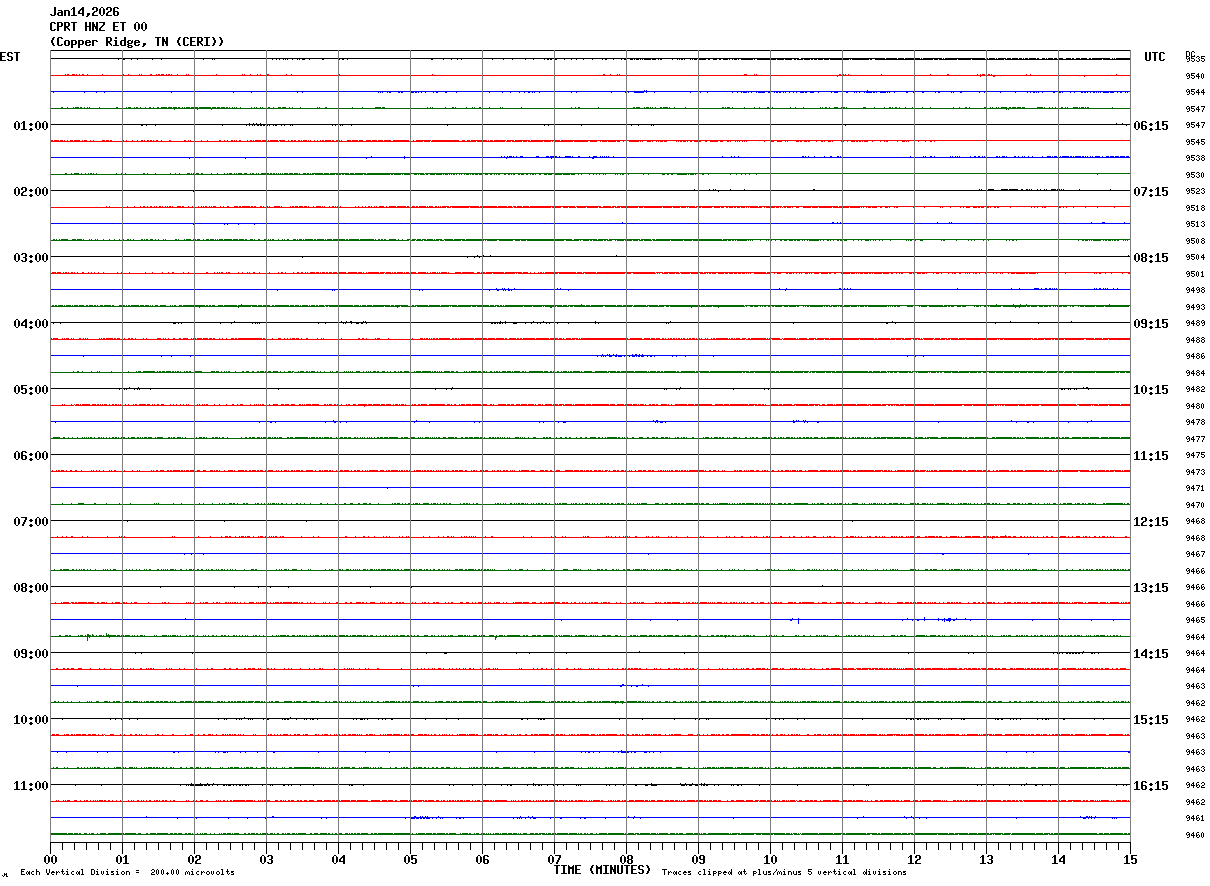Viewport: 1210px width, 886px height.
Task: Click the EST time label "01:00"
Action: [x=31, y=126]
